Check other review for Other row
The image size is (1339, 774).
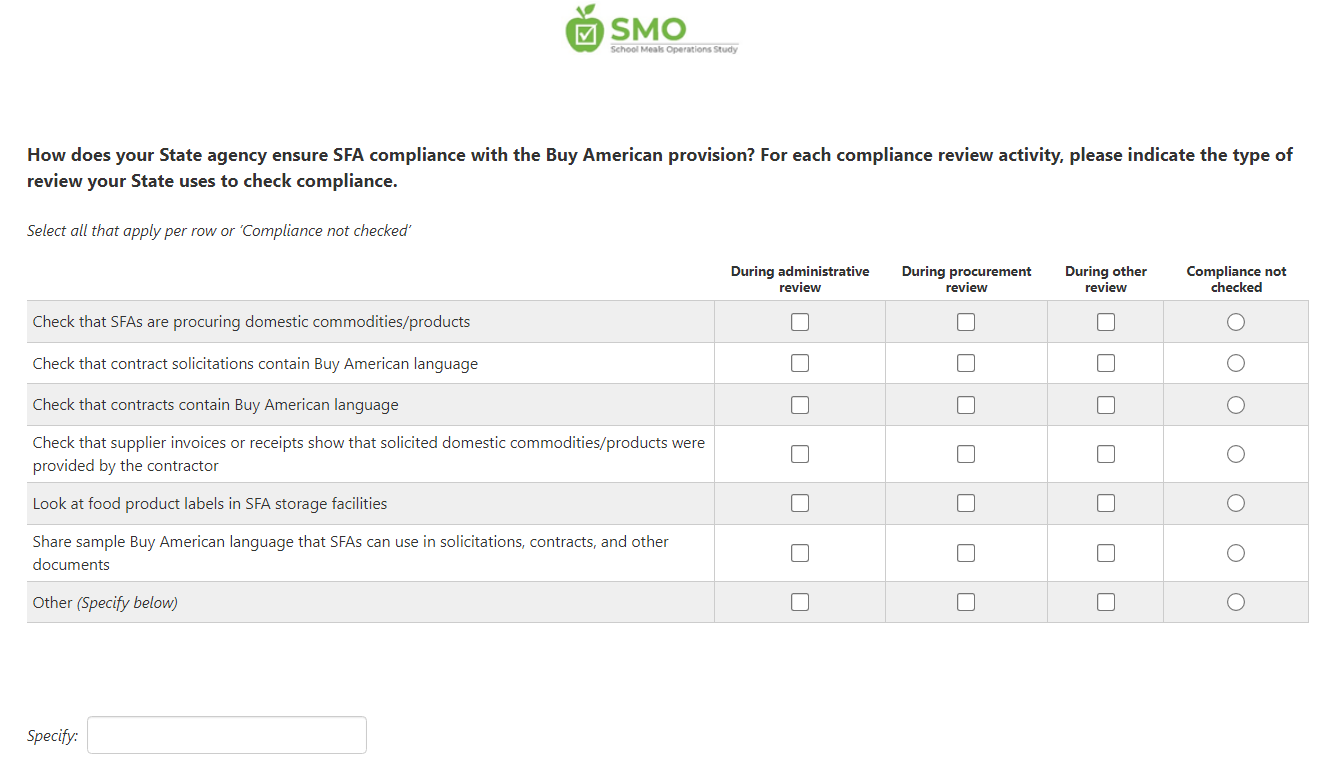1106,602
